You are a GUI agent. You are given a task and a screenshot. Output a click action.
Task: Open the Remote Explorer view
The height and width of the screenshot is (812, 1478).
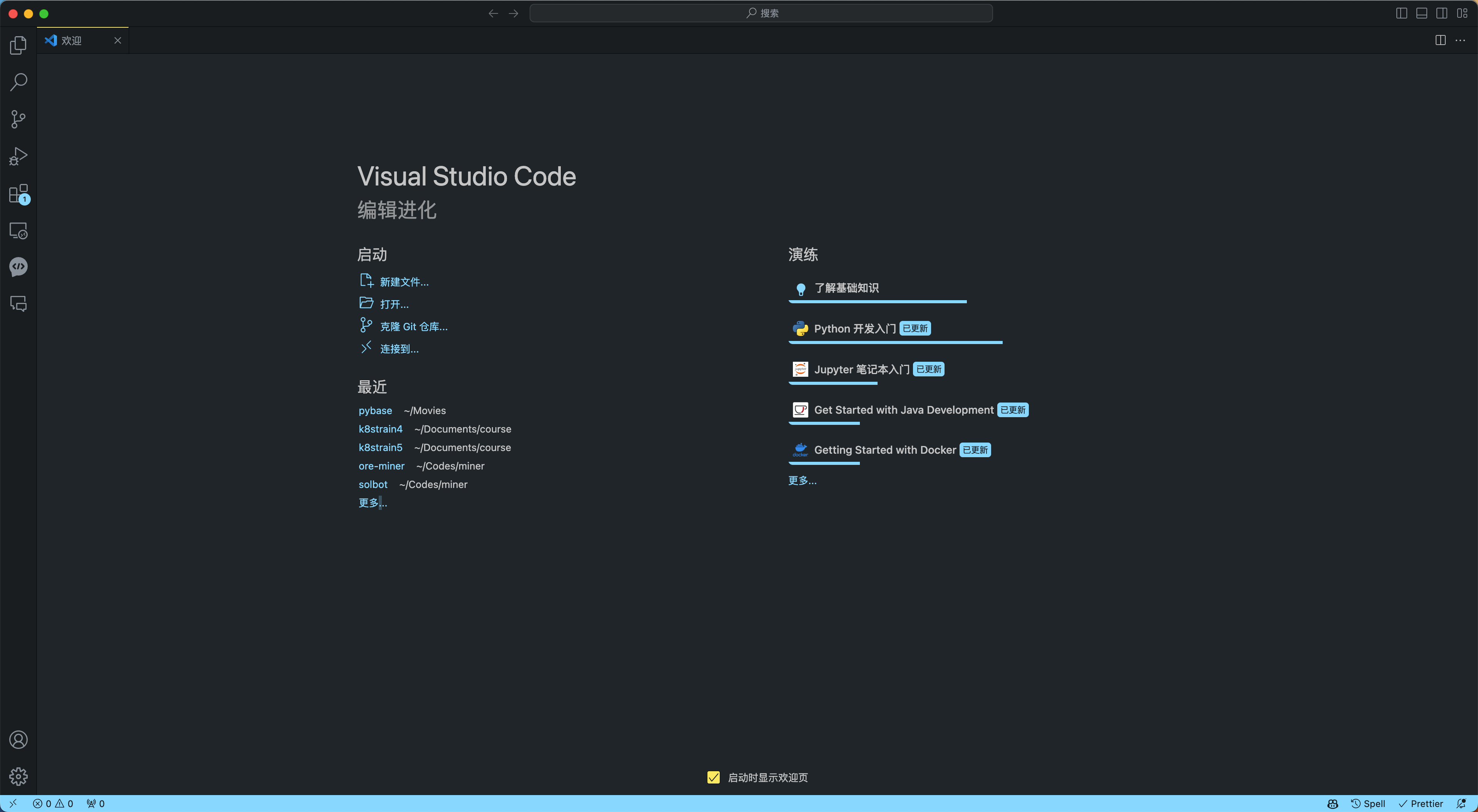tap(18, 230)
